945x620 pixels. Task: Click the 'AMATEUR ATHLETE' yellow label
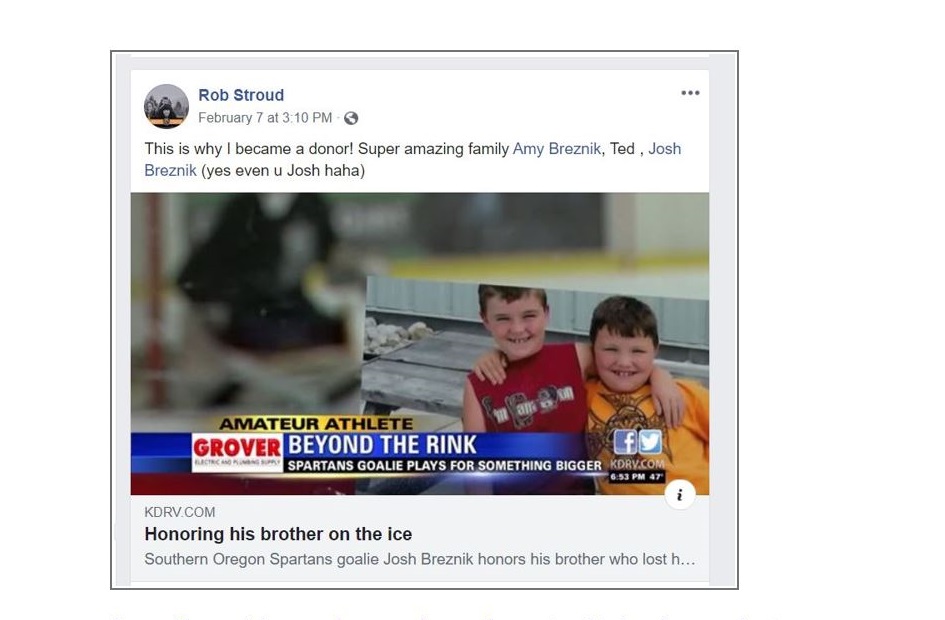click(x=316, y=424)
